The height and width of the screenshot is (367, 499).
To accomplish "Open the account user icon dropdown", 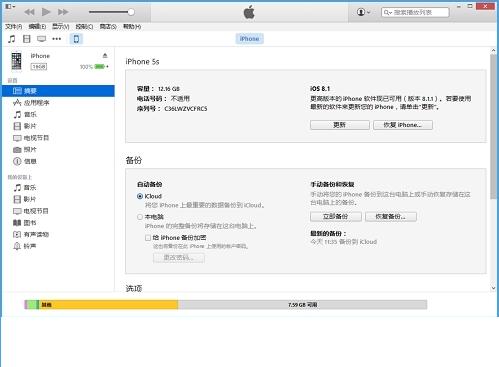I will click(363, 12).
